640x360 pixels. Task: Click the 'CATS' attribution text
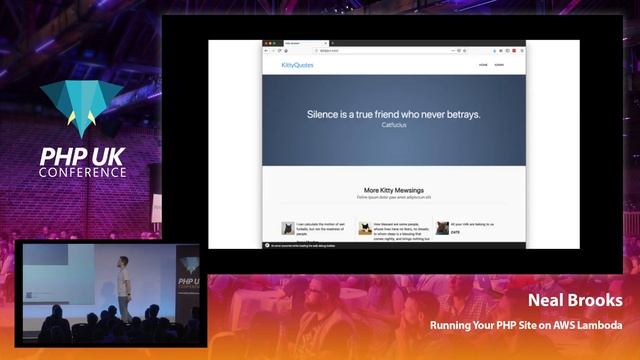coord(455,232)
